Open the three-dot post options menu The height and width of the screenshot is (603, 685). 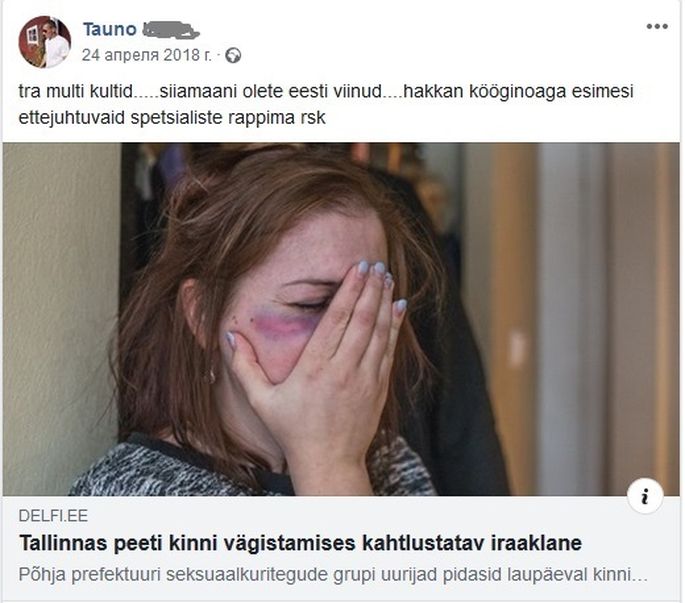657,27
